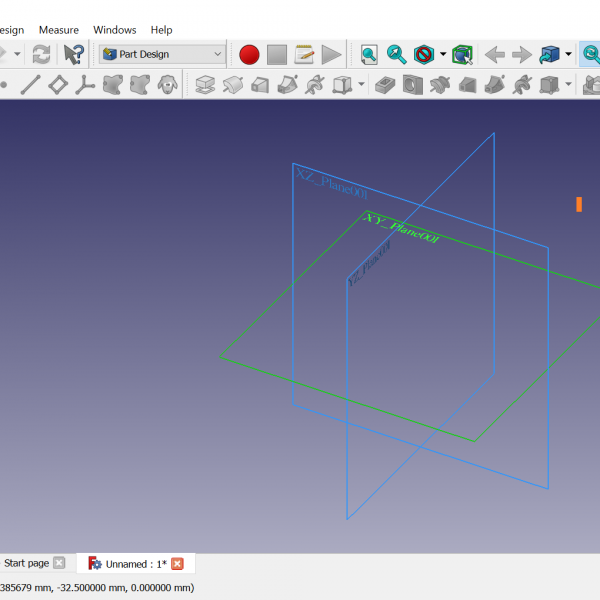The height and width of the screenshot is (600, 600).
Task: Open the Help menu
Action: coord(161,30)
